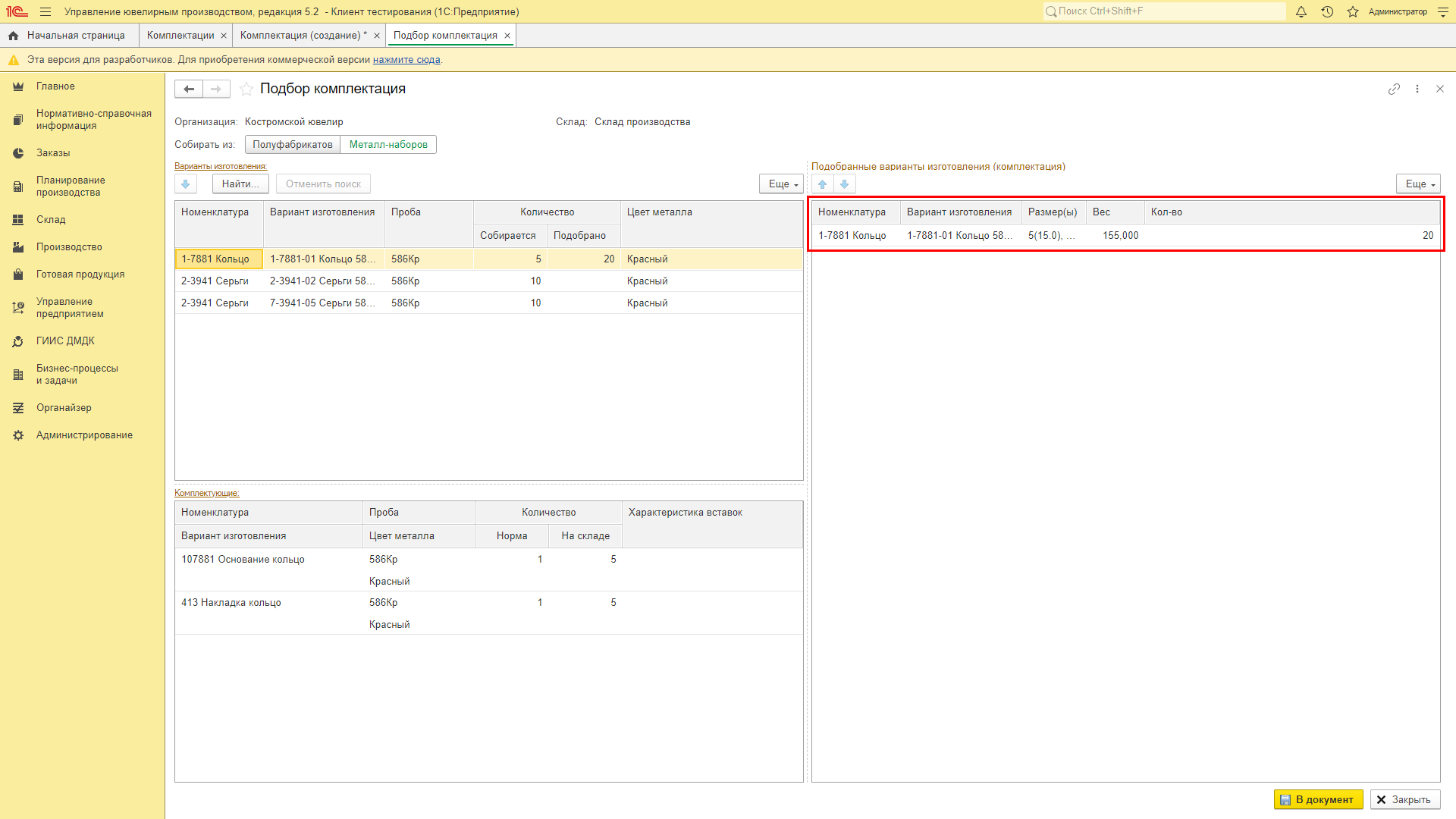The height and width of the screenshot is (819, 1456).
Task: Open favorites star in title bar
Action: (x=1353, y=11)
